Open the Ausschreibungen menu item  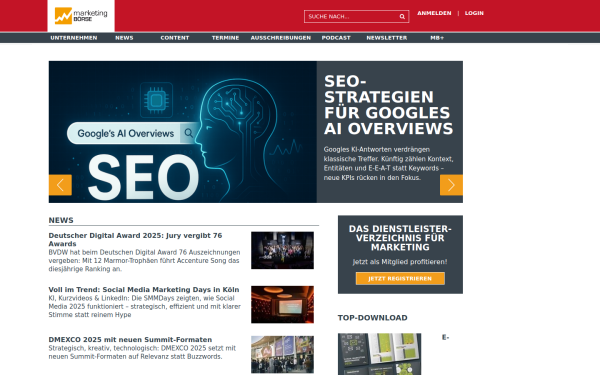281,38
